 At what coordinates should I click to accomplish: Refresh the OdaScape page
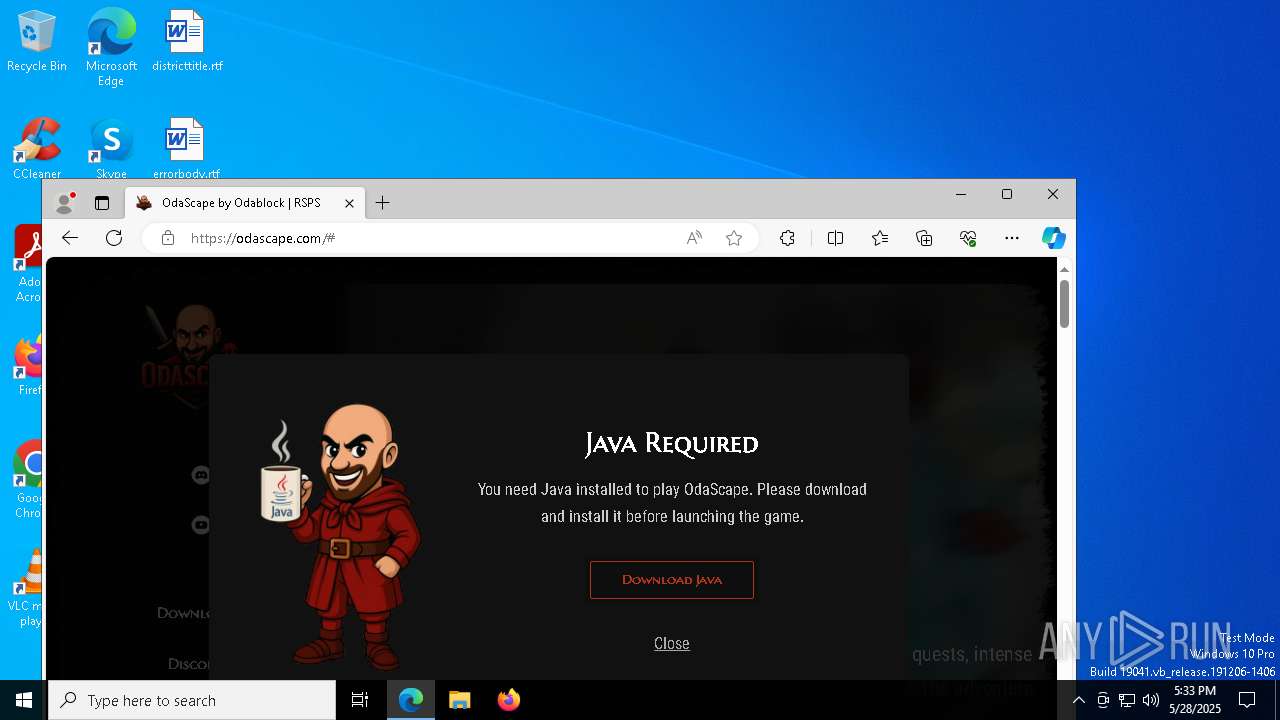point(114,238)
